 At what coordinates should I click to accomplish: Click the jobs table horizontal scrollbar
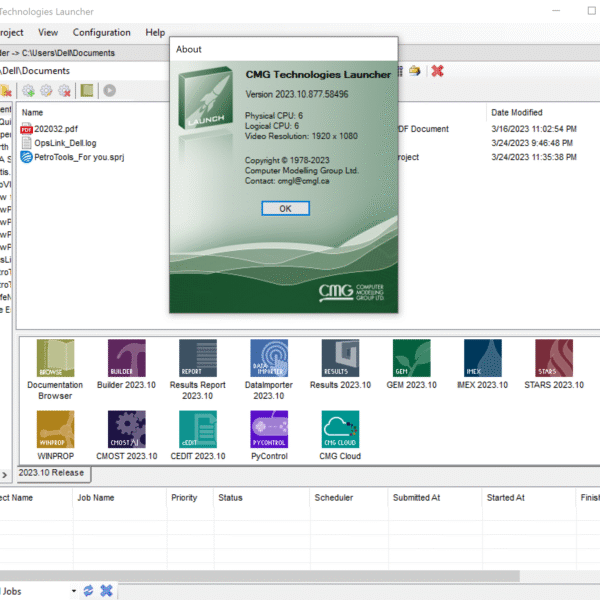click(x=259, y=576)
